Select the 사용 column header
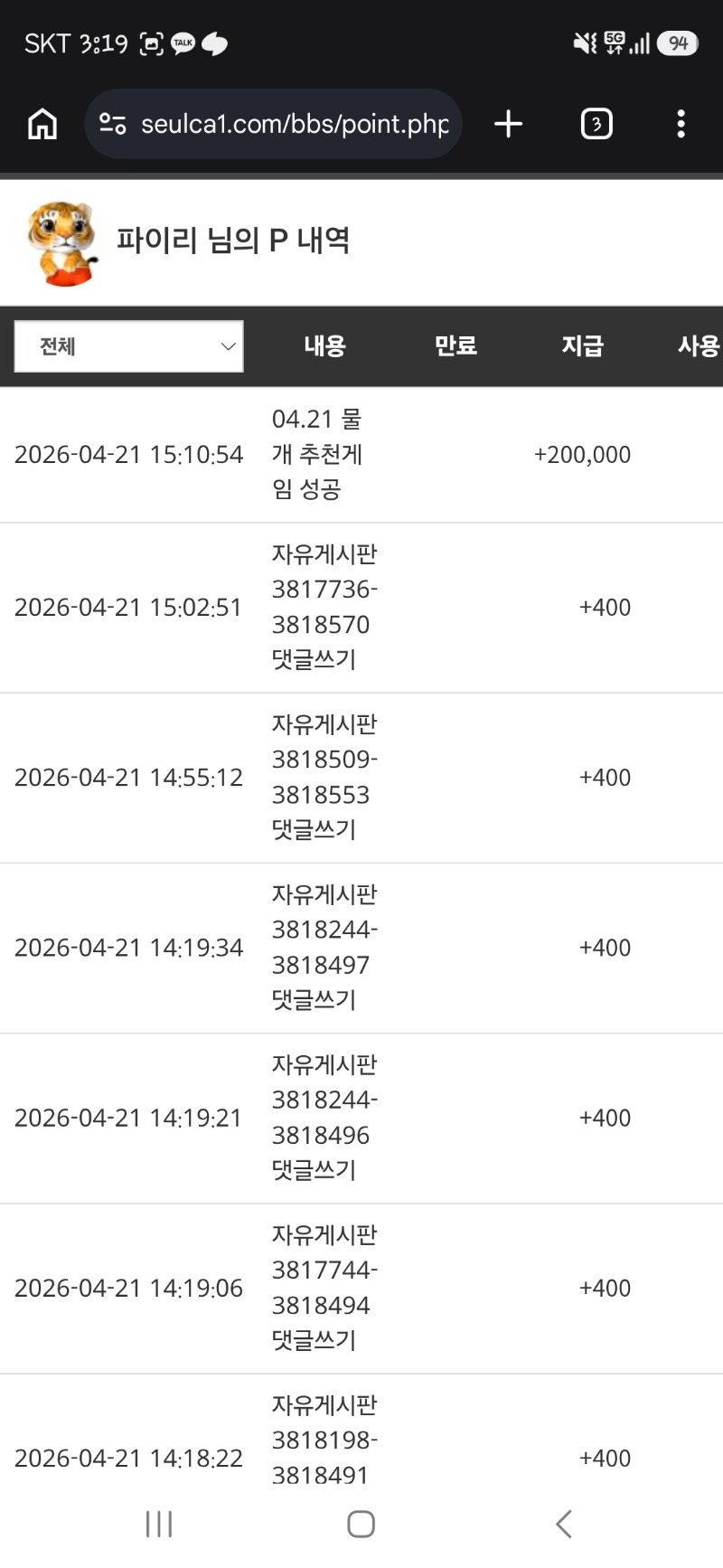The width and height of the screenshot is (723, 1568). pyautogui.click(x=698, y=345)
